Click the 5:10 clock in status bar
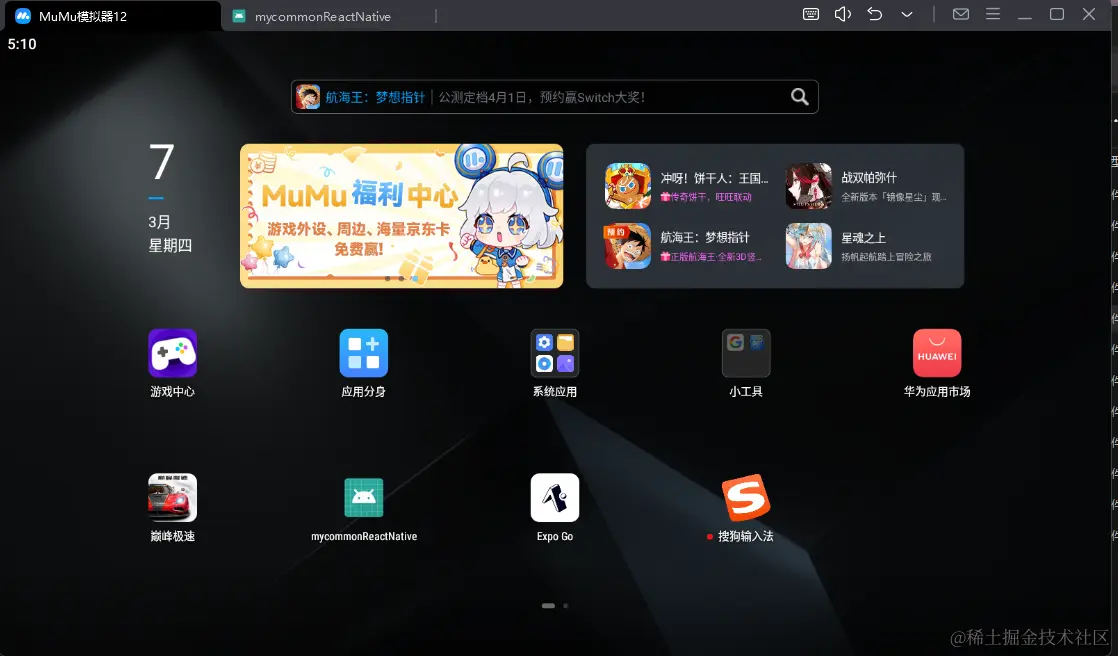Image resolution: width=1118 pixels, height=656 pixels. tap(22, 44)
